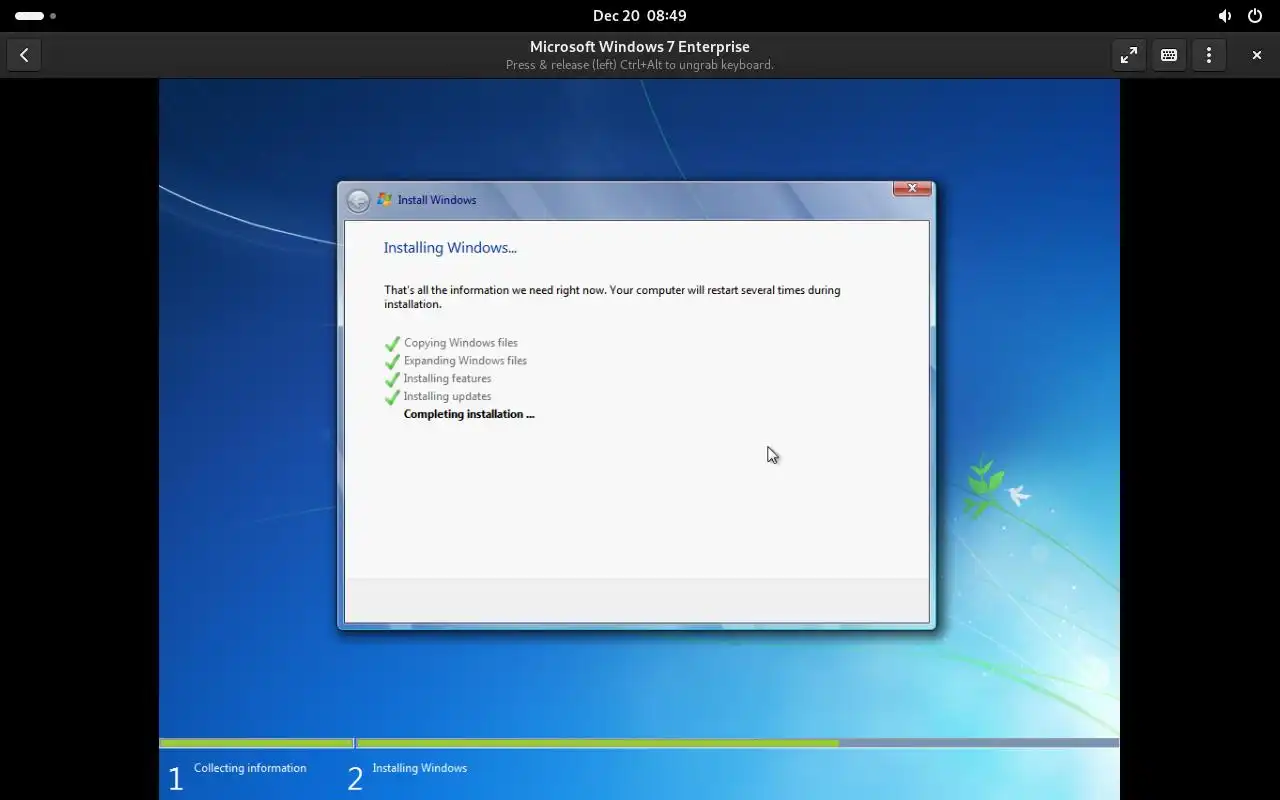Viewport: 1280px width, 800px height.
Task: Click the 'Installing features' step text
Action: click(x=447, y=379)
